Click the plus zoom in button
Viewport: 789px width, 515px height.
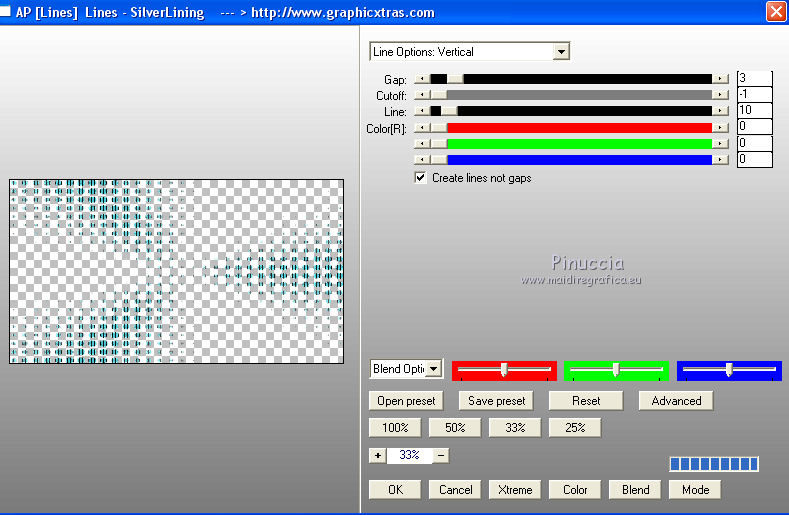pos(377,456)
